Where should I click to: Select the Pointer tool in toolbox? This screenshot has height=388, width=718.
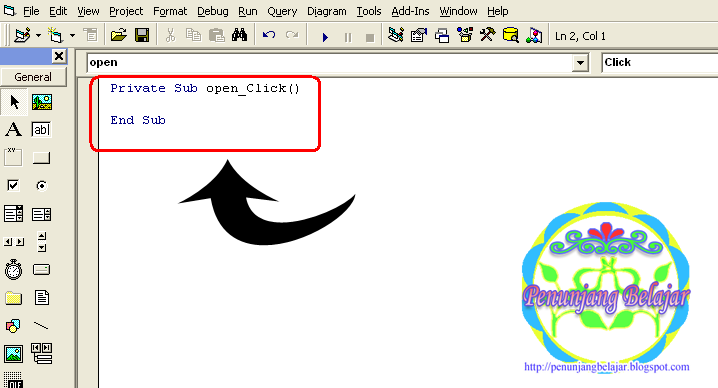pos(14,102)
